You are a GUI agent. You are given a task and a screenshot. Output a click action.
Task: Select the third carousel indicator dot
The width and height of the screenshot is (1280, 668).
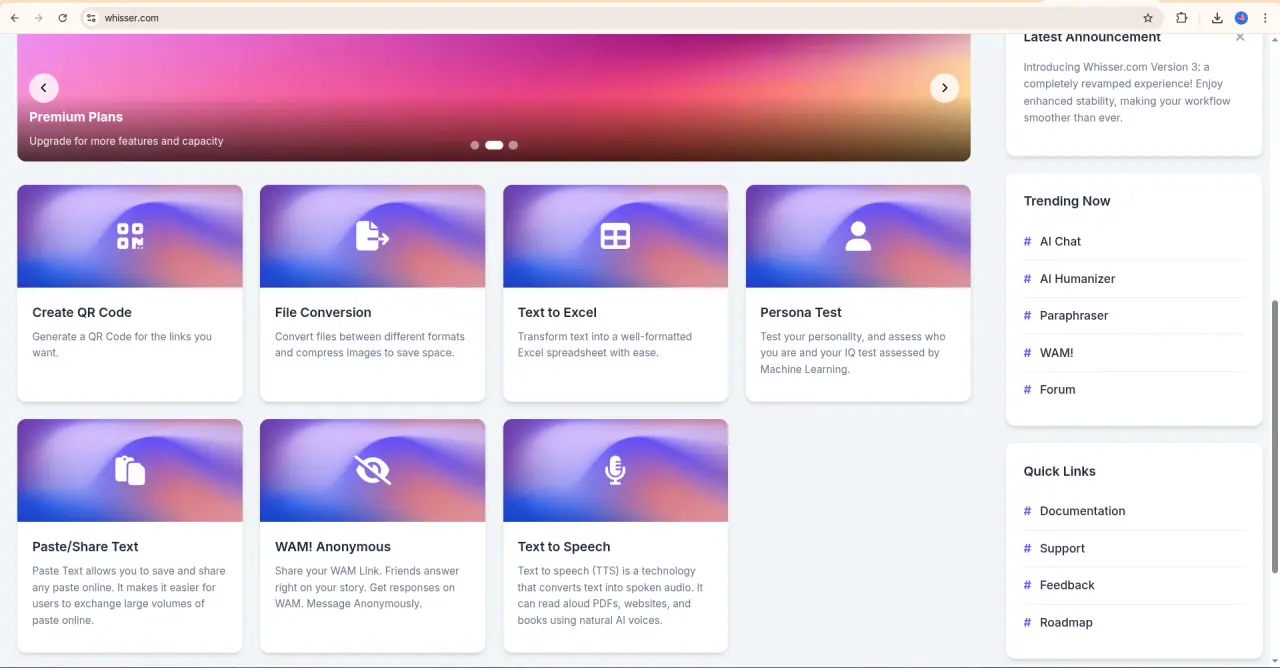coord(513,145)
